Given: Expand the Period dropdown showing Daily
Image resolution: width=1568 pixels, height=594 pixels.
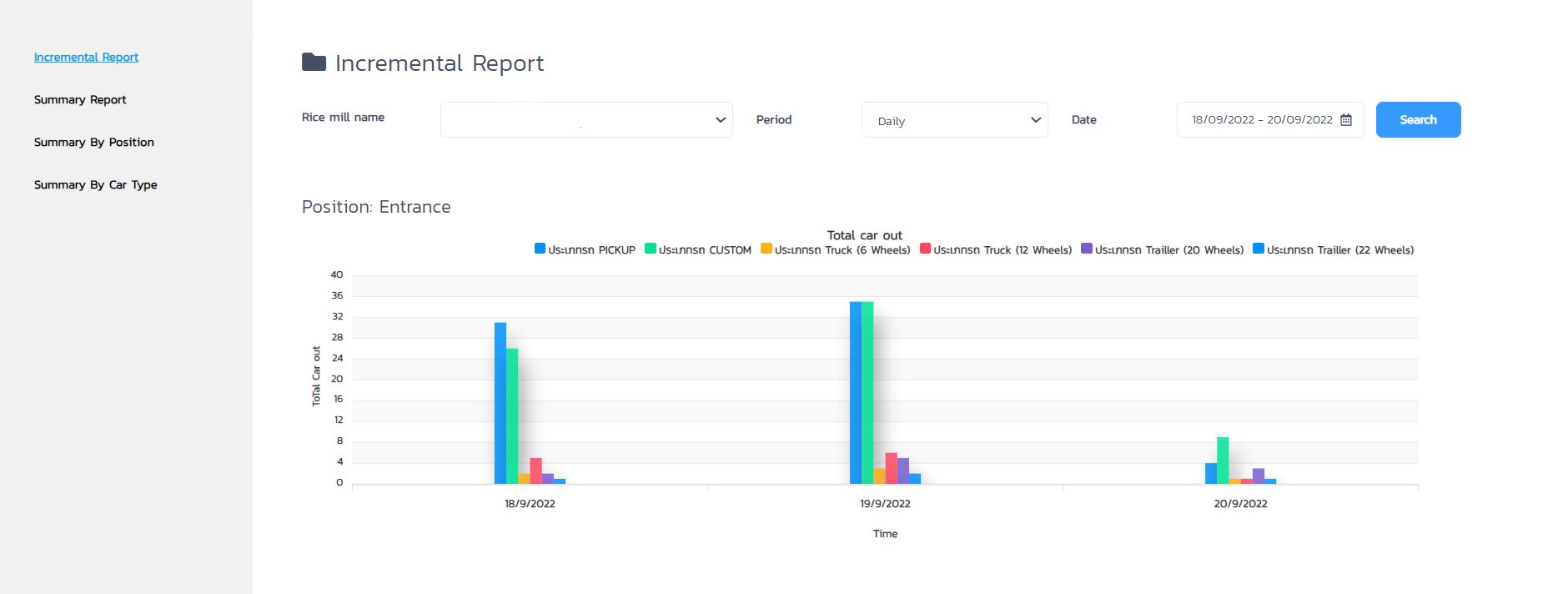Looking at the screenshot, I should [x=954, y=120].
